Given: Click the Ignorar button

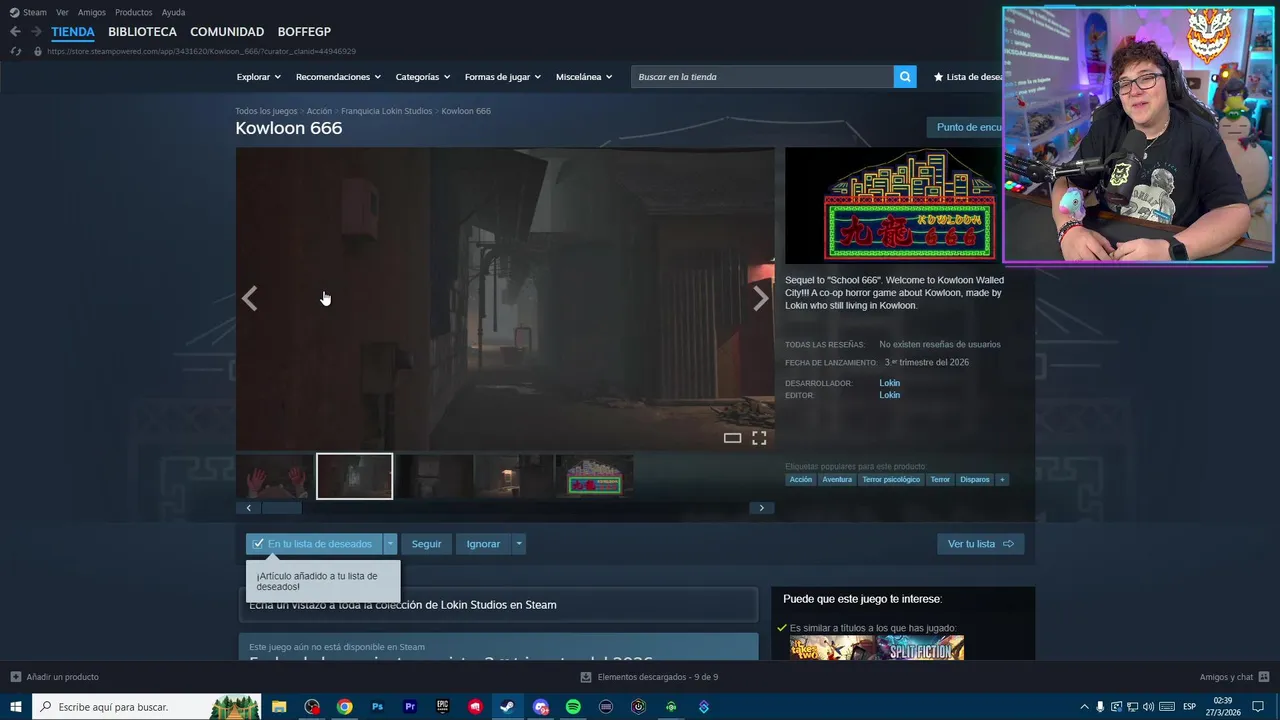Looking at the screenshot, I should tap(483, 544).
